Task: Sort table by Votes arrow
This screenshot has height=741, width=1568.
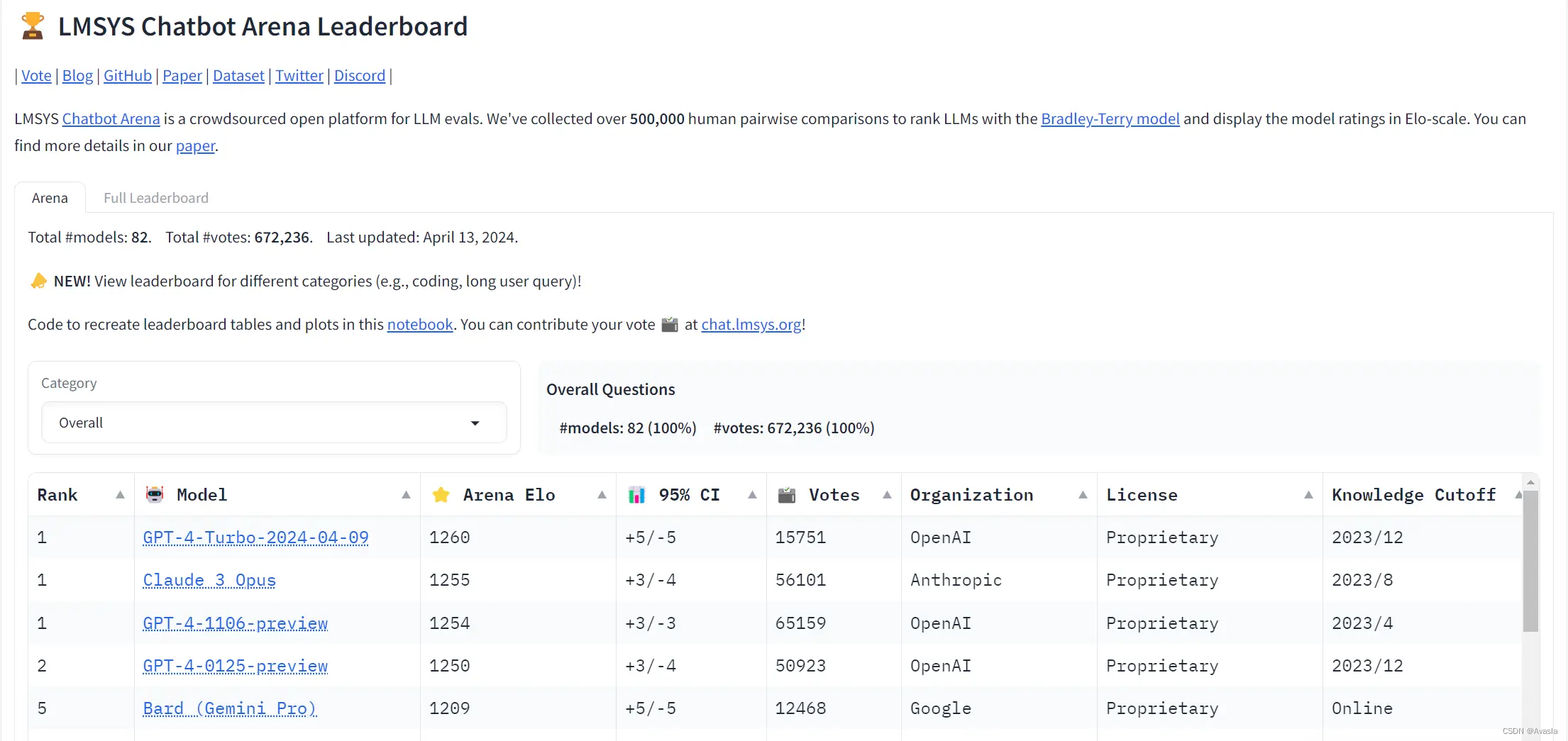Action: click(x=887, y=495)
